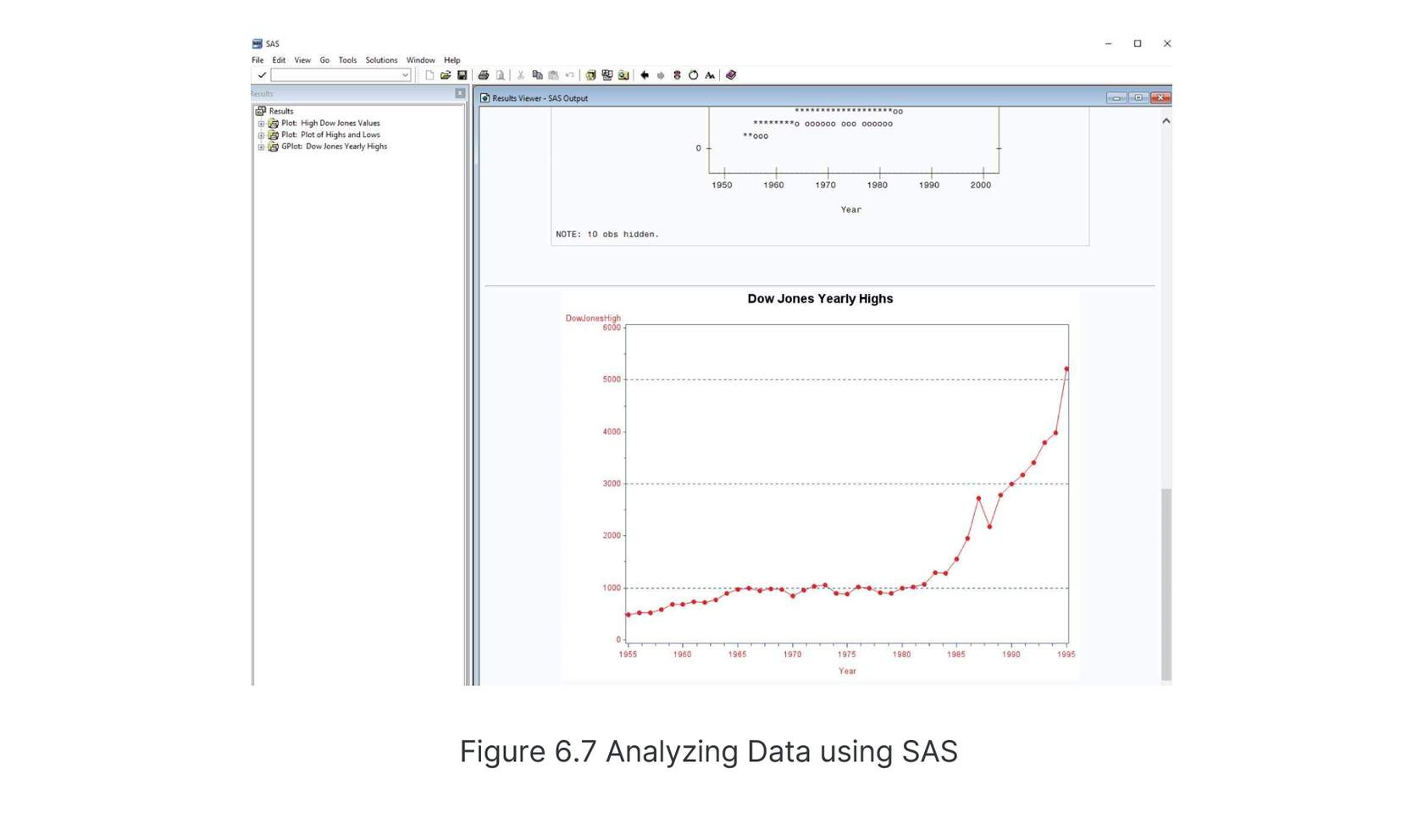Screen dimensions: 1423x840
Task: Go back with the left arrow icon
Action: coord(645,75)
